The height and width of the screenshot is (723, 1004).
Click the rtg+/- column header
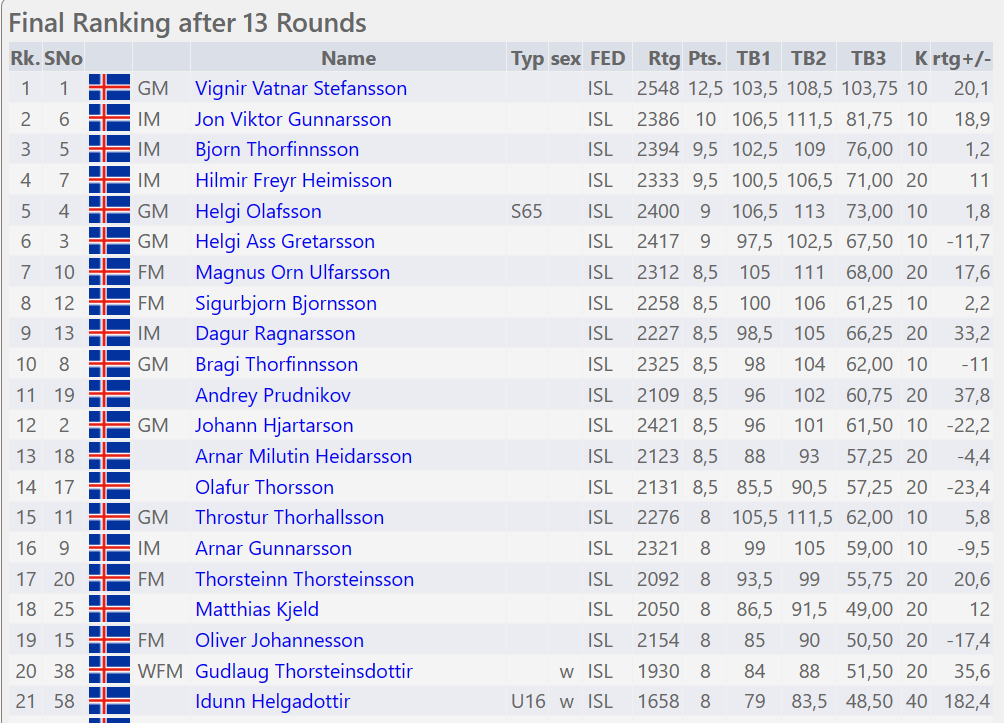(961, 58)
